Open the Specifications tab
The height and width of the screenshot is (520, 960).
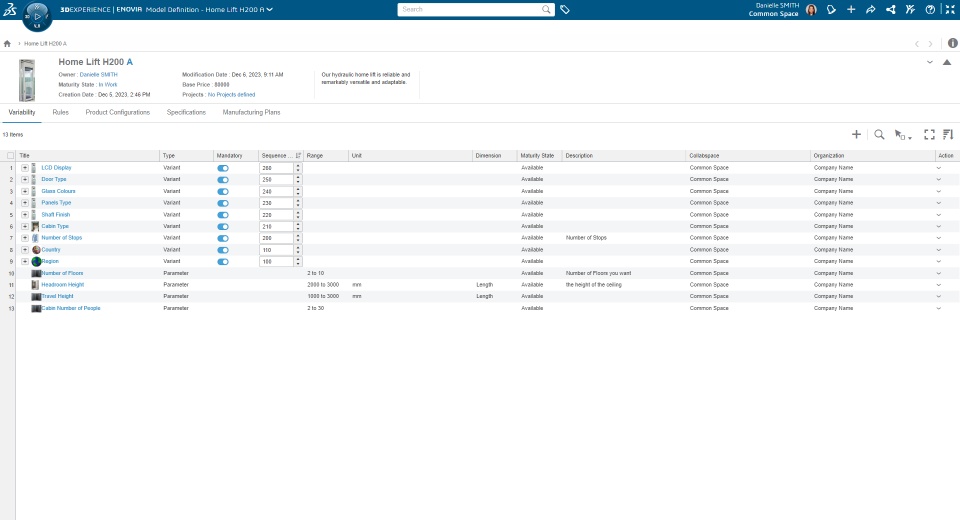186,113
